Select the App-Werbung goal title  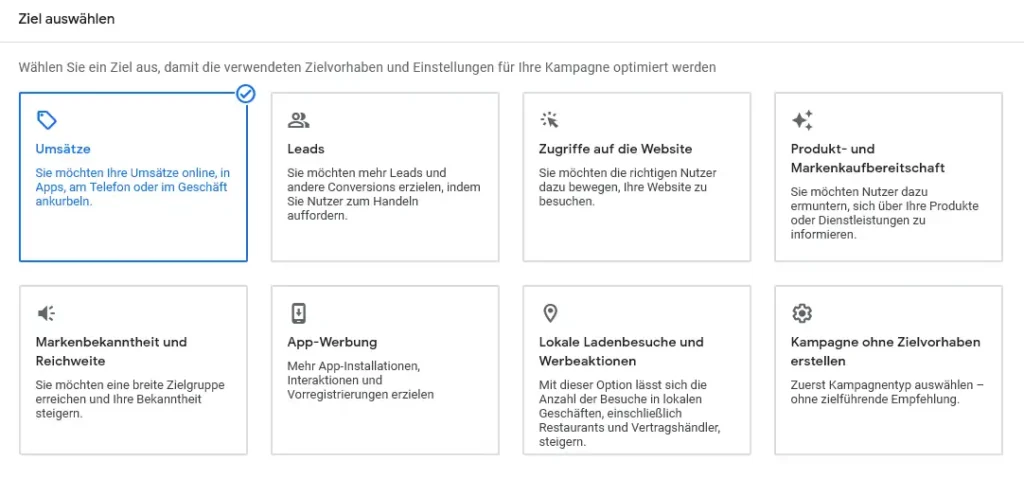(332, 342)
